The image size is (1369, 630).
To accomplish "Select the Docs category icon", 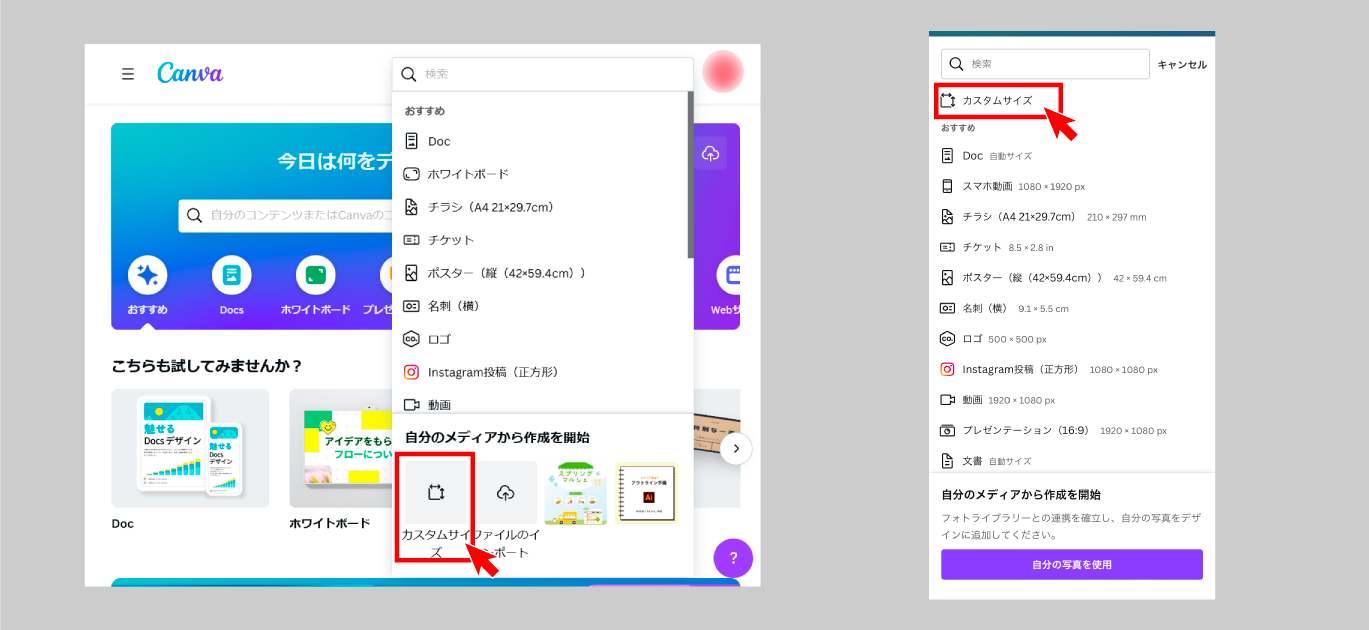I will (x=231, y=276).
